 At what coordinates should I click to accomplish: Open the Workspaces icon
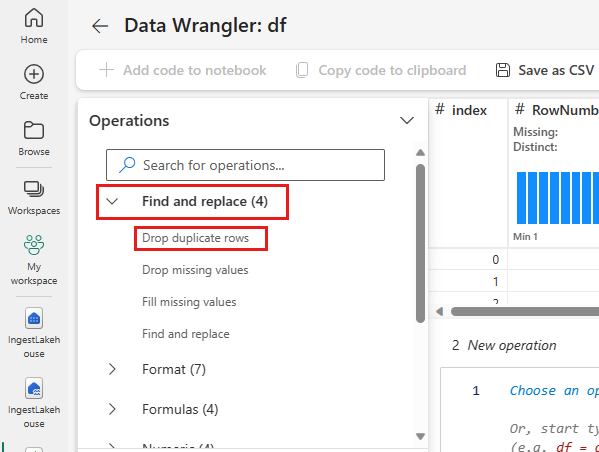coord(34,189)
